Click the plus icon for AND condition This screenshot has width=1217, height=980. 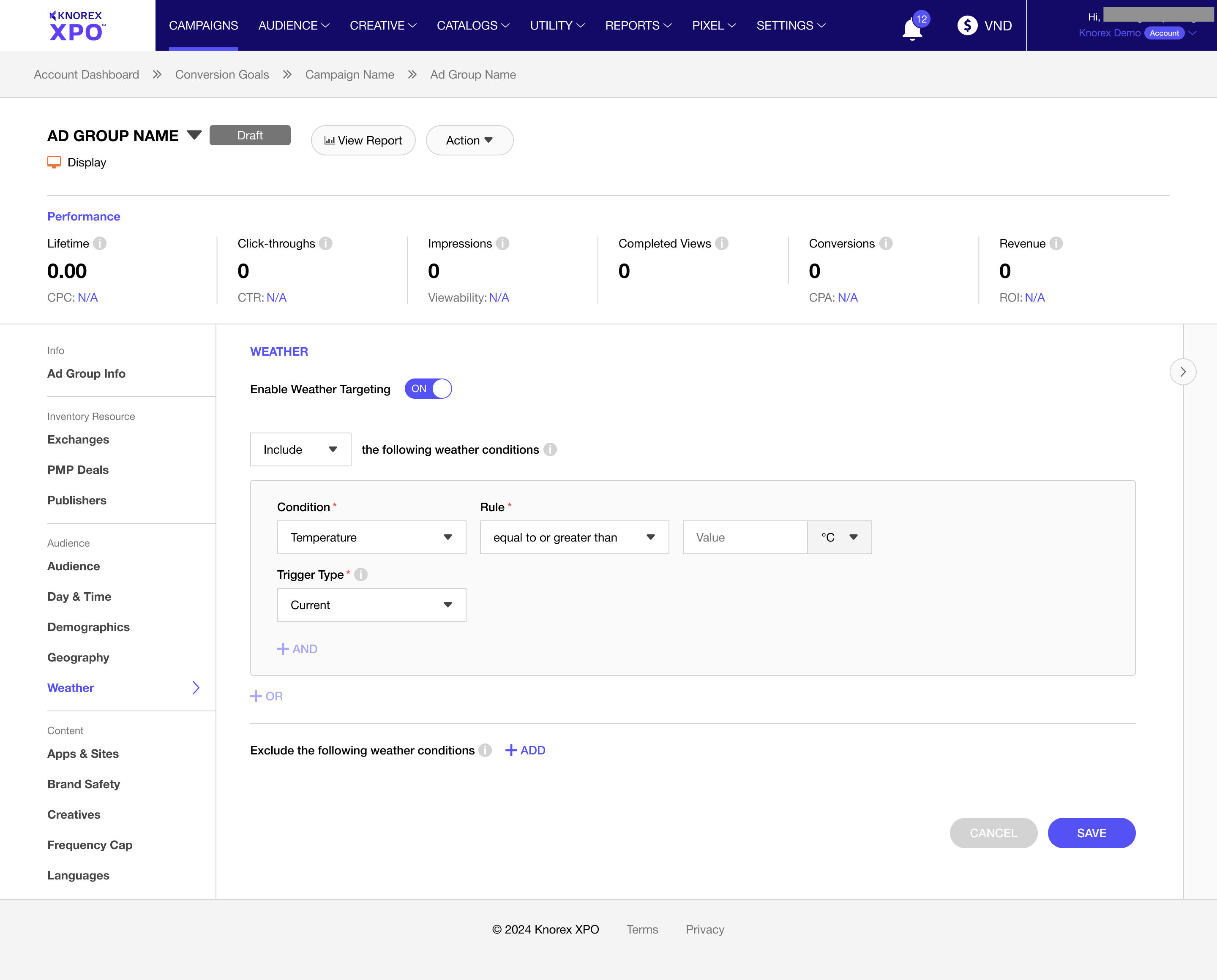coord(283,649)
